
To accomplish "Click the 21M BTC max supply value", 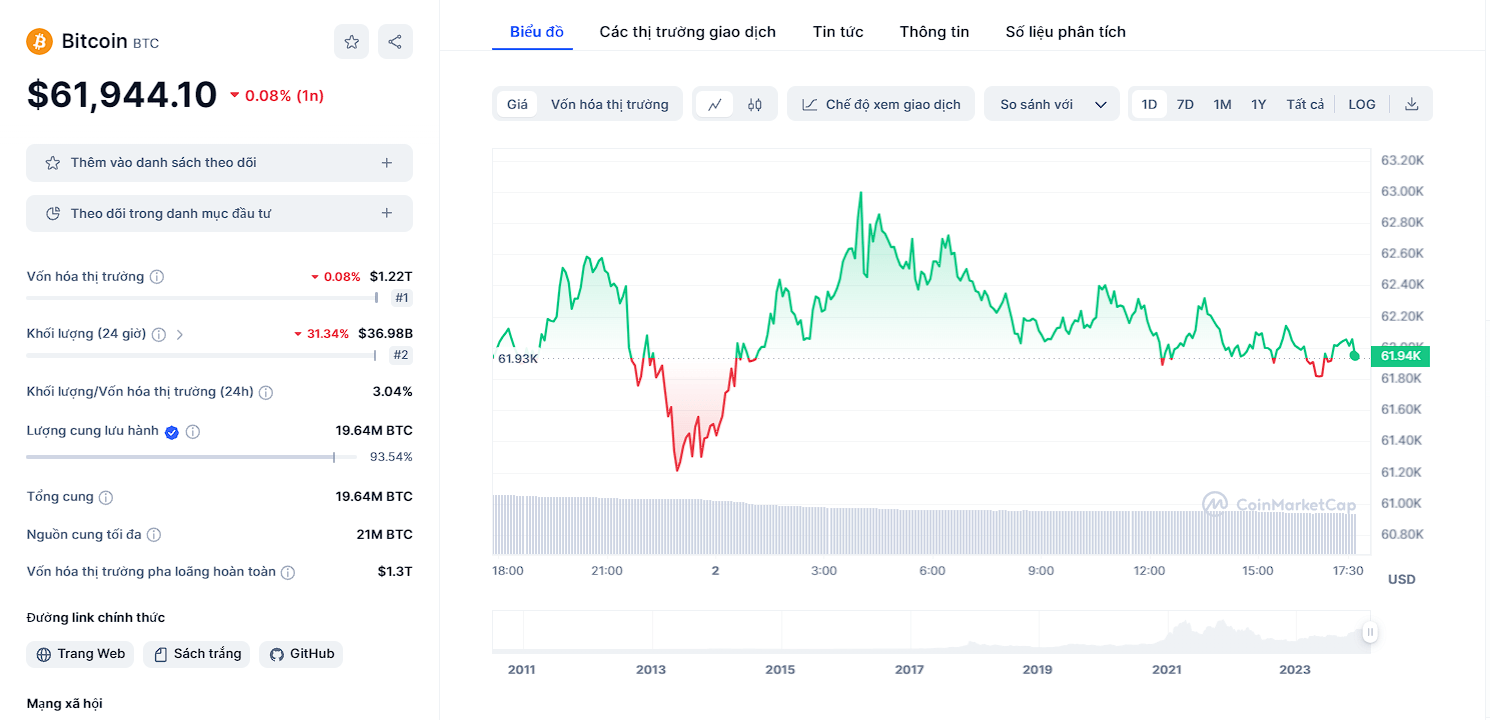I will 384,535.
